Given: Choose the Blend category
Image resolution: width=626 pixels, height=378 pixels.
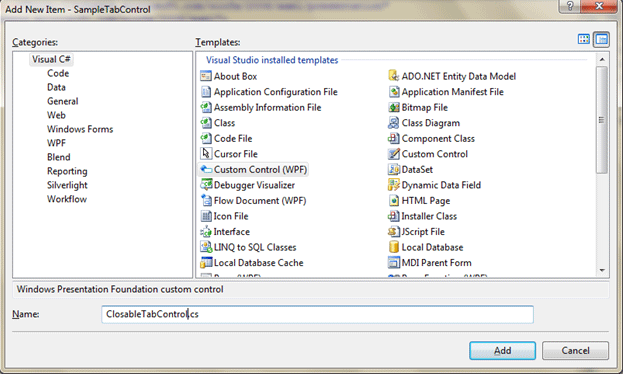Looking at the screenshot, I should [59, 157].
